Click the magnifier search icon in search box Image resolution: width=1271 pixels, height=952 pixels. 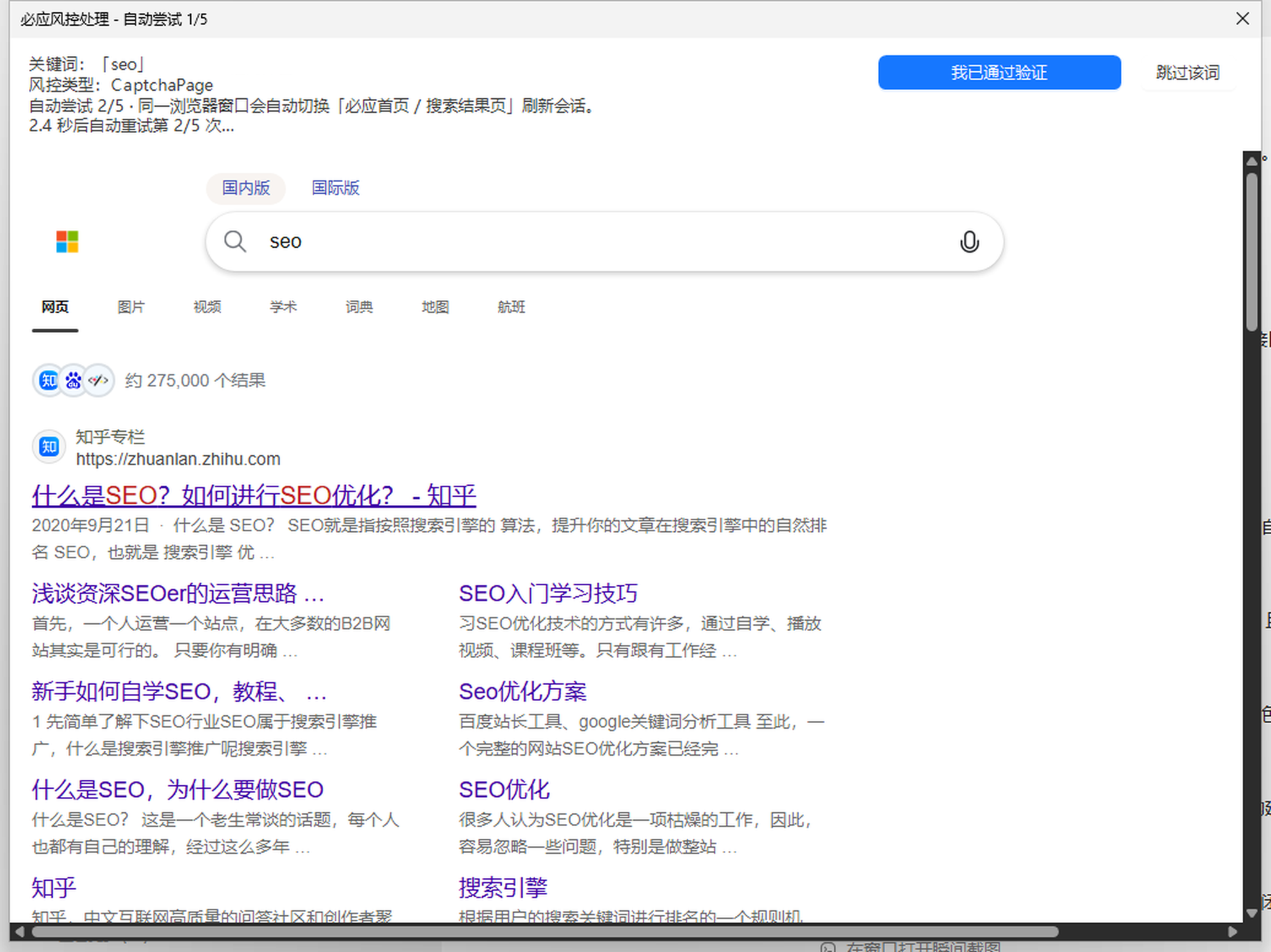pyautogui.click(x=235, y=242)
